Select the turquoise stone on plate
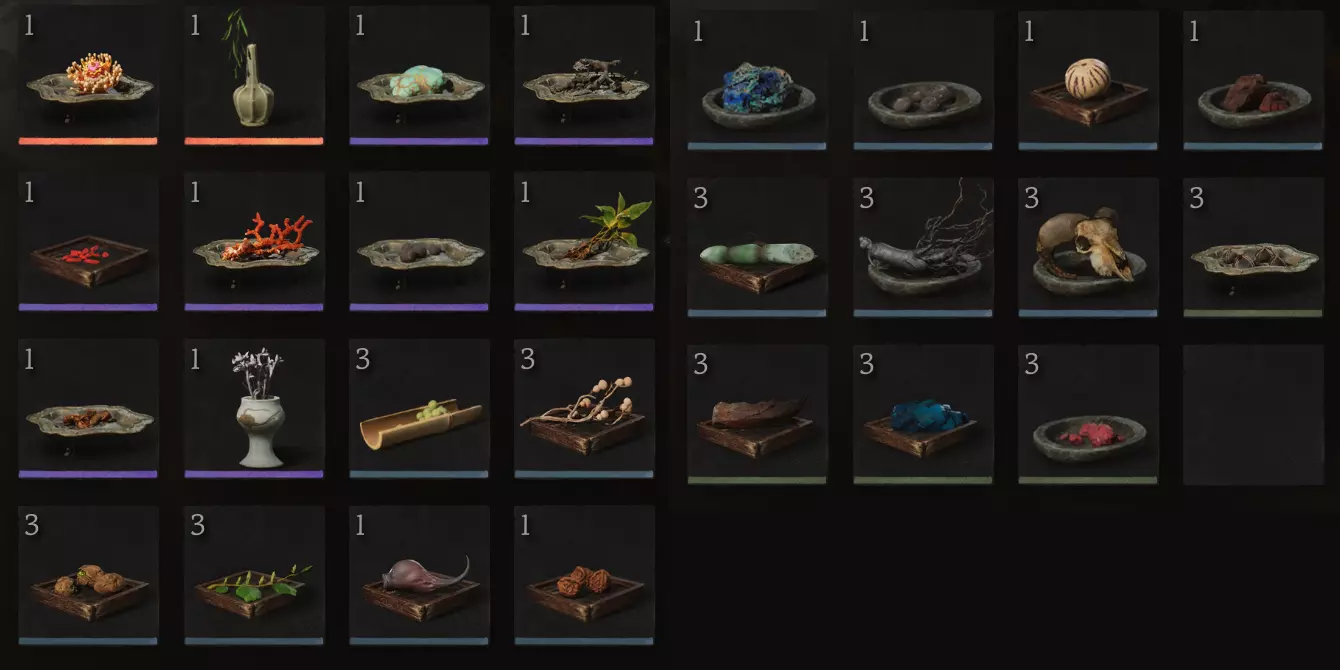This screenshot has width=1340, height=670. coord(419,76)
